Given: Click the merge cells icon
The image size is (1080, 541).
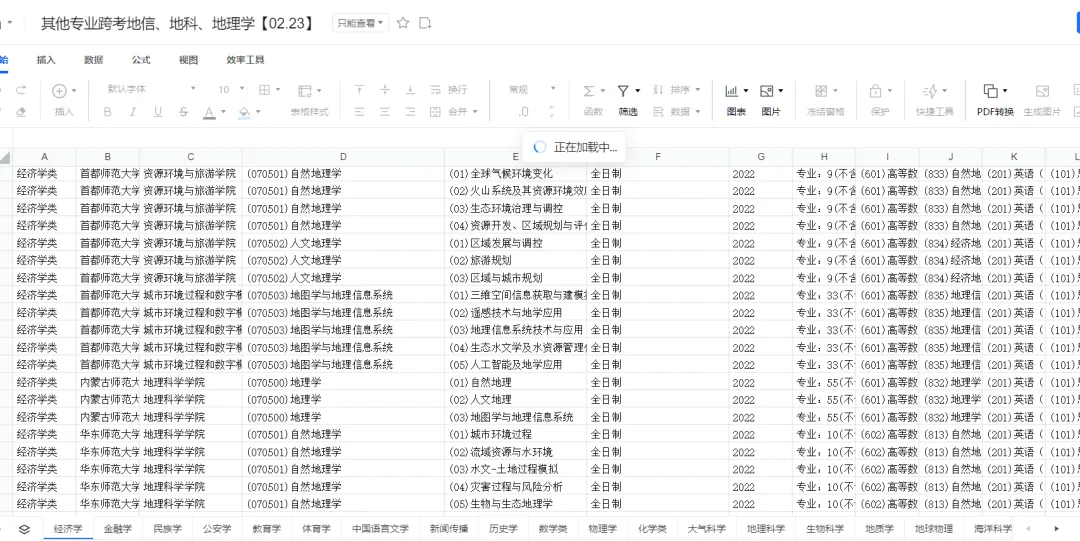Looking at the screenshot, I should pos(435,112).
